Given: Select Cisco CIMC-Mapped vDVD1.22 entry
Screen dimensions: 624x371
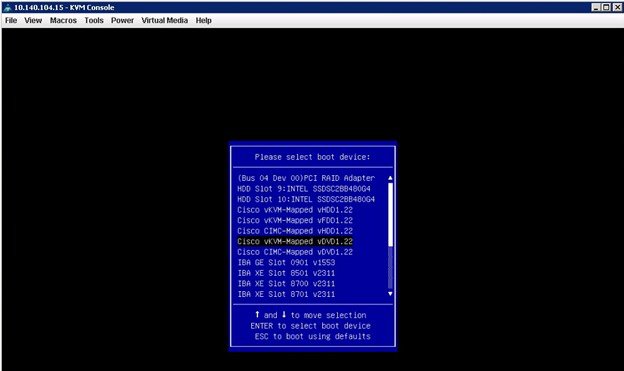Looking at the screenshot, I should point(295,252).
